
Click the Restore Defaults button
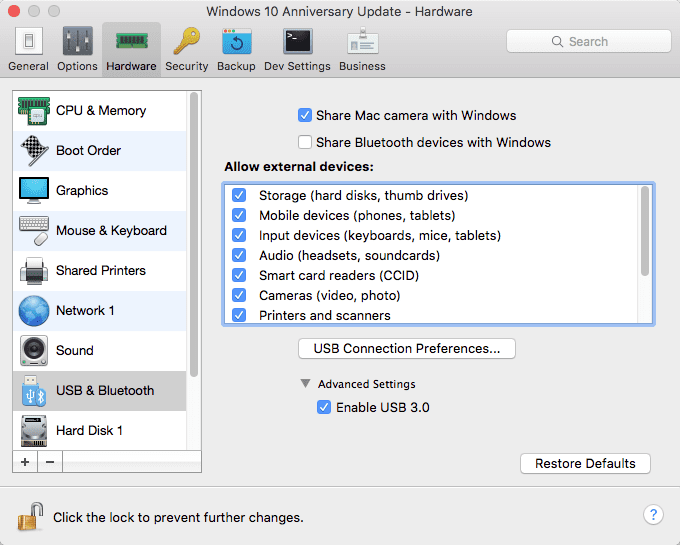tap(585, 463)
